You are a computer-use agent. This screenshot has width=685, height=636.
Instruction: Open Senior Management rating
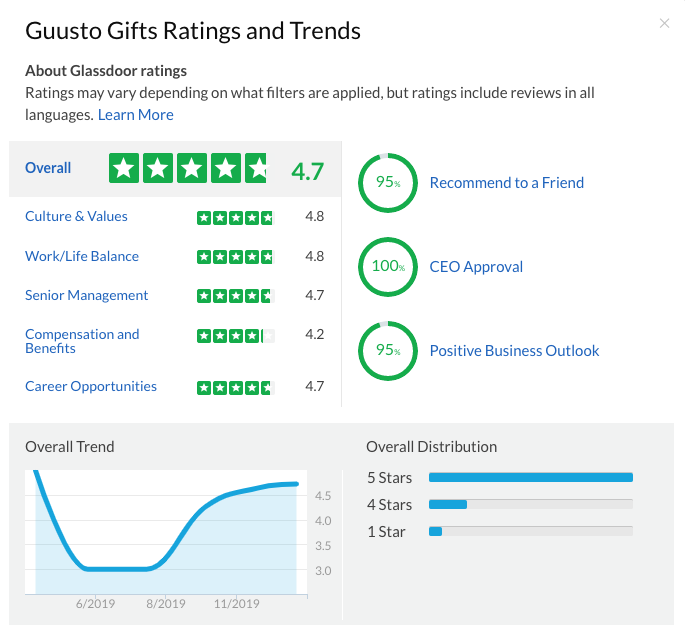pos(86,295)
